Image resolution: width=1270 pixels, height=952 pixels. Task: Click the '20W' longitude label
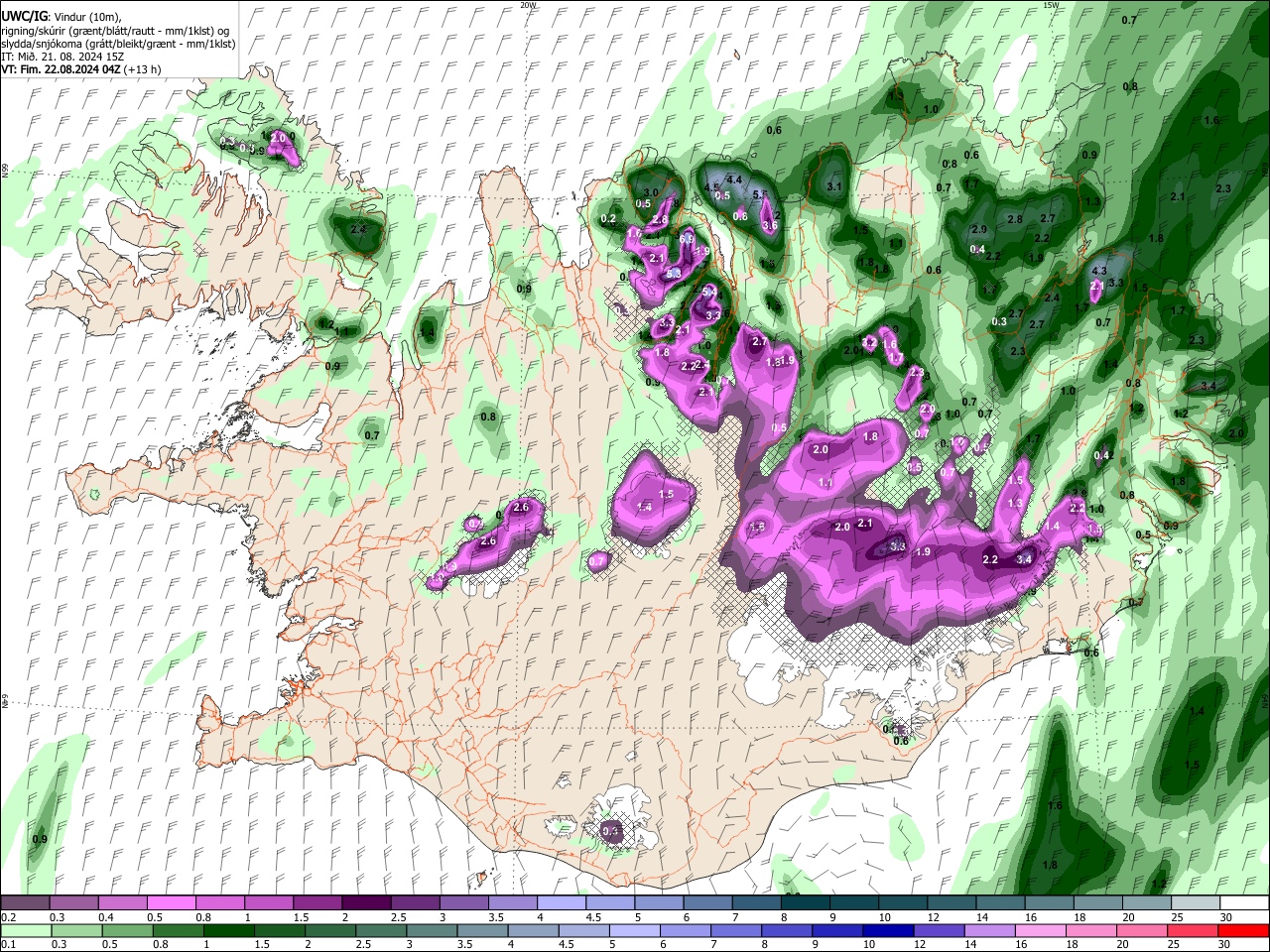point(528,5)
